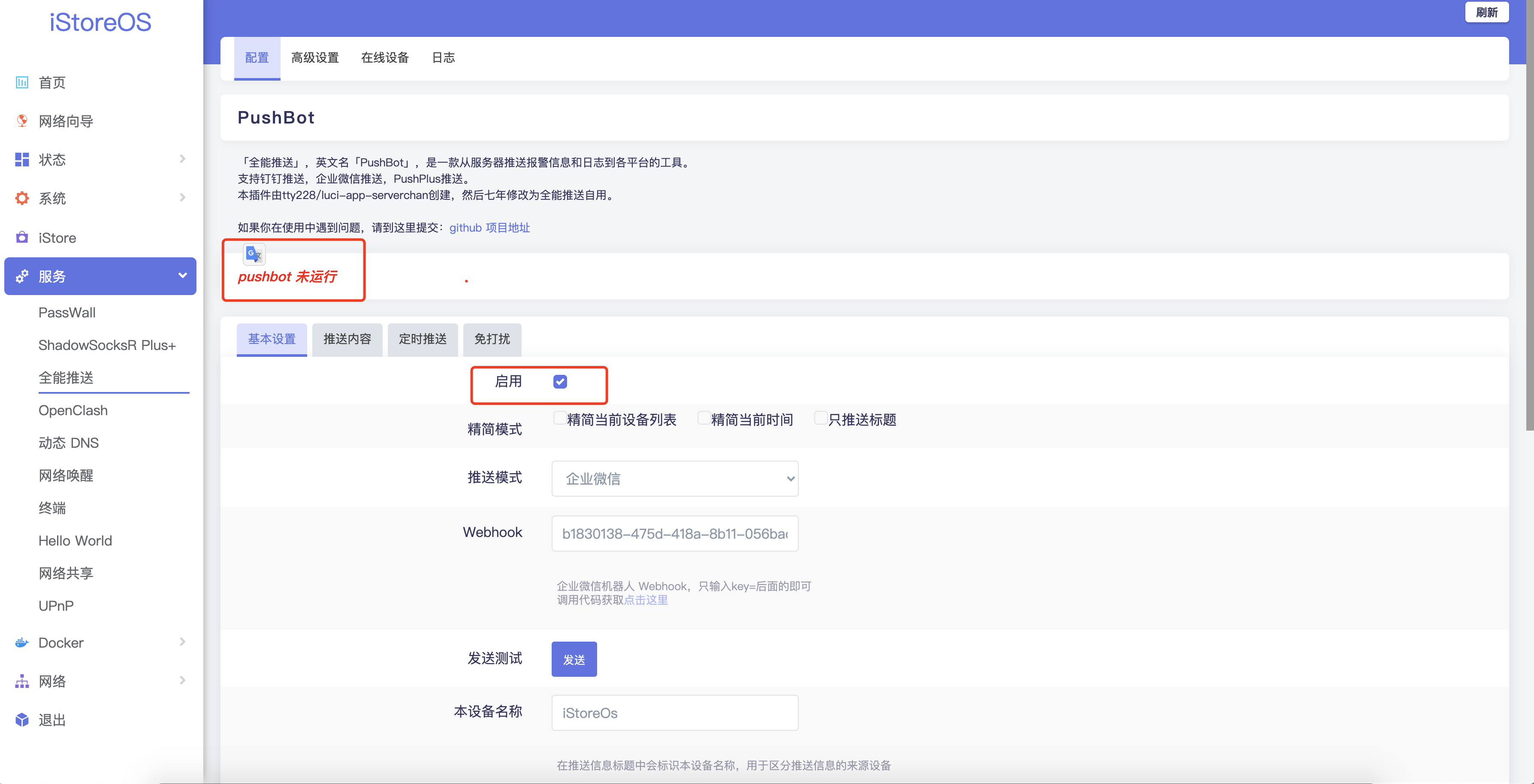Click the Google Translate icon

click(x=254, y=254)
